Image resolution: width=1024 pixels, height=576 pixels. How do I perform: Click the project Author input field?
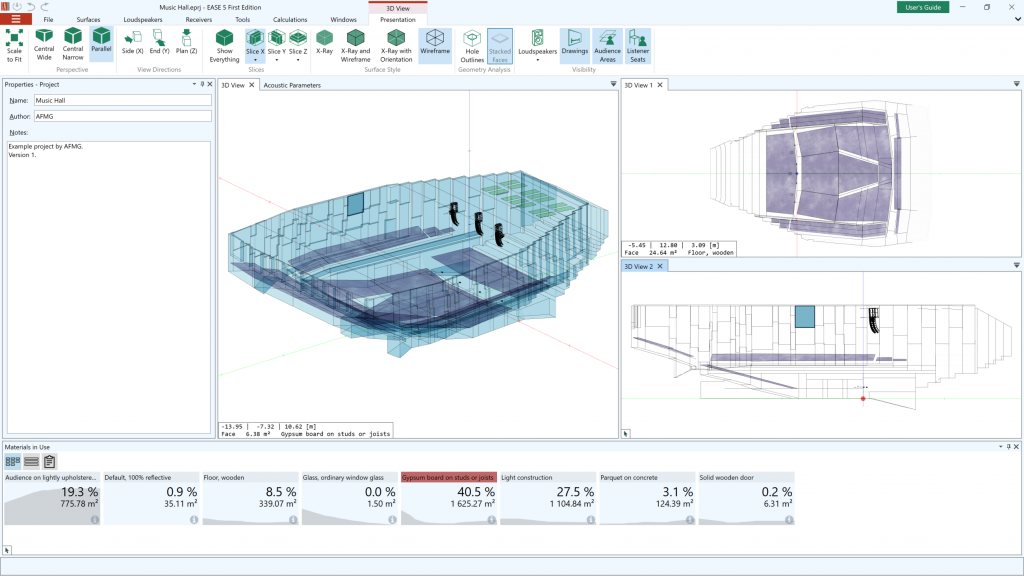pyautogui.click(x=122, y=116)
